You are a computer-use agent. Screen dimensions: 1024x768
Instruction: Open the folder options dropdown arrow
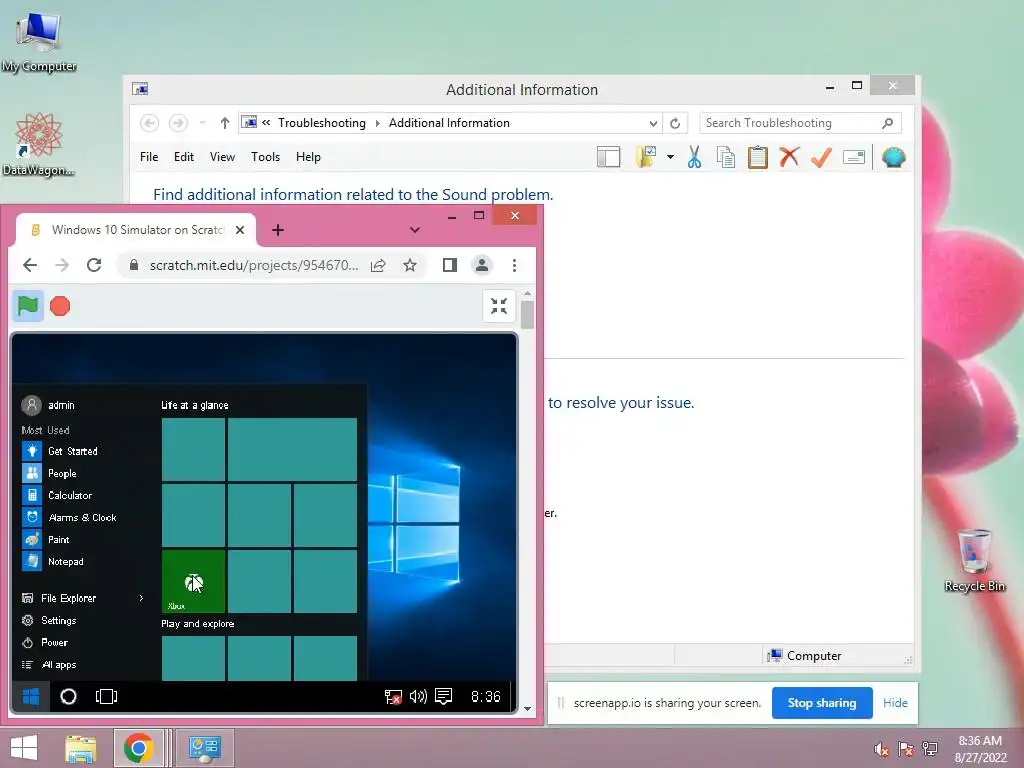(x=670, y=157)
